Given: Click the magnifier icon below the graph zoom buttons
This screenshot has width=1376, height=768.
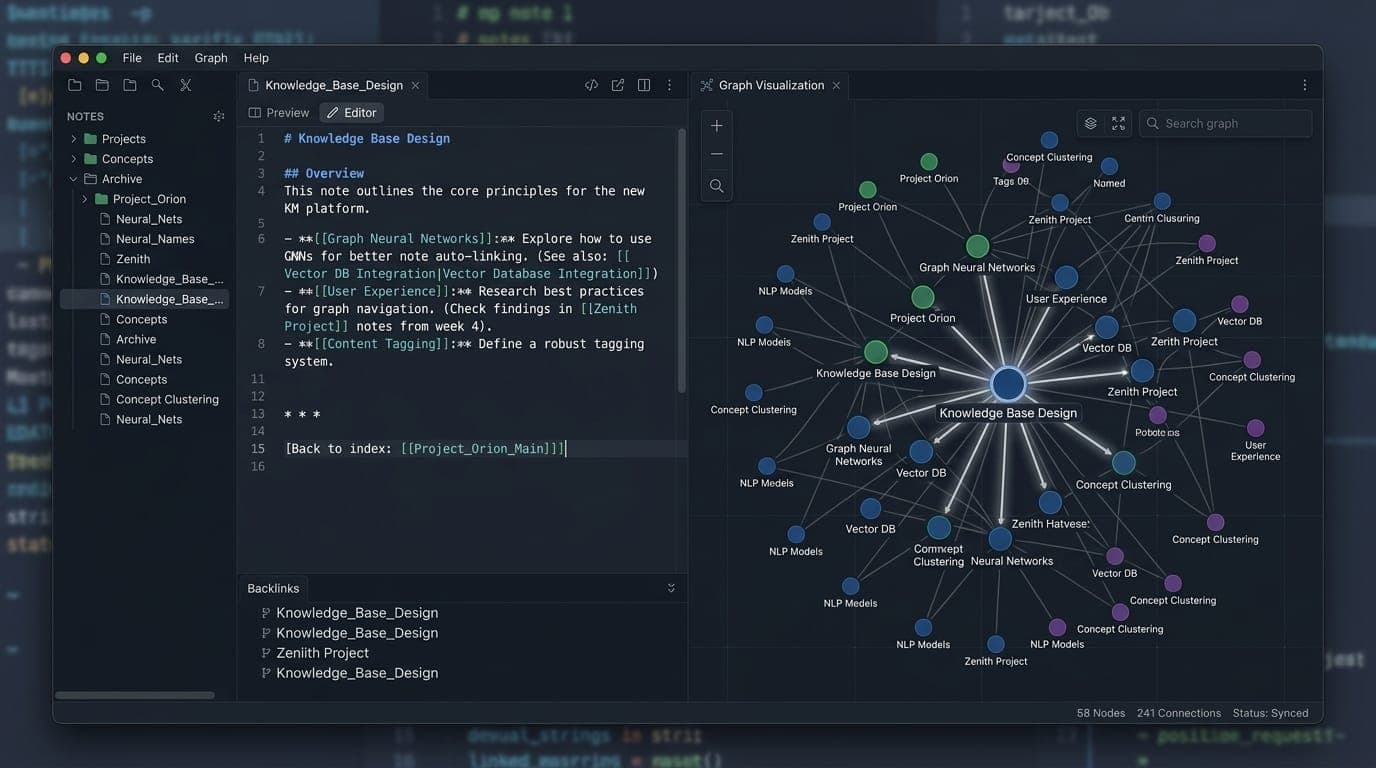Looking at the screenshot, I should pos(717,186).
